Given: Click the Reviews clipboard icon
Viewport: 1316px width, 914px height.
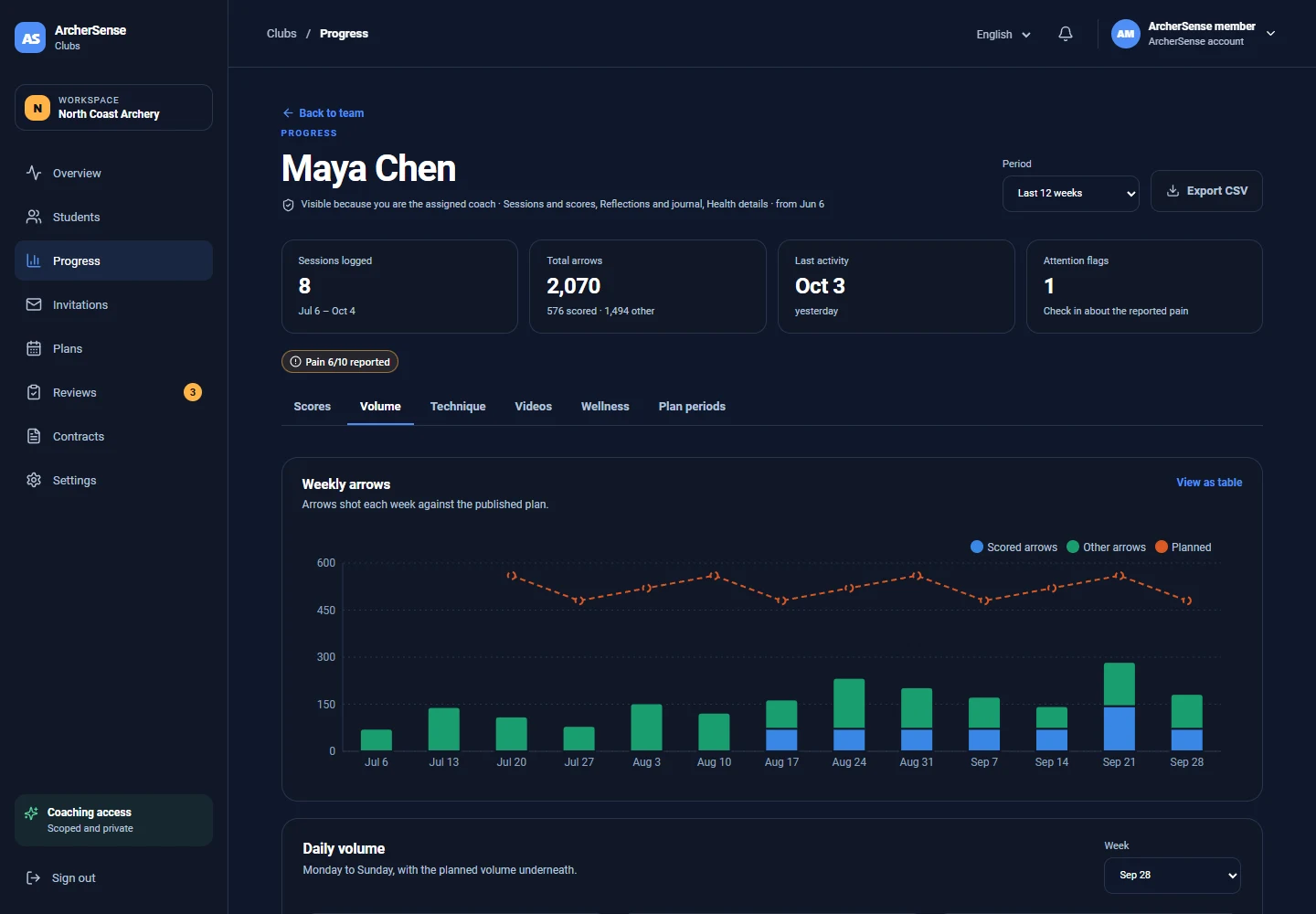Looking at the screenshot, I should (x=34, y=392).
